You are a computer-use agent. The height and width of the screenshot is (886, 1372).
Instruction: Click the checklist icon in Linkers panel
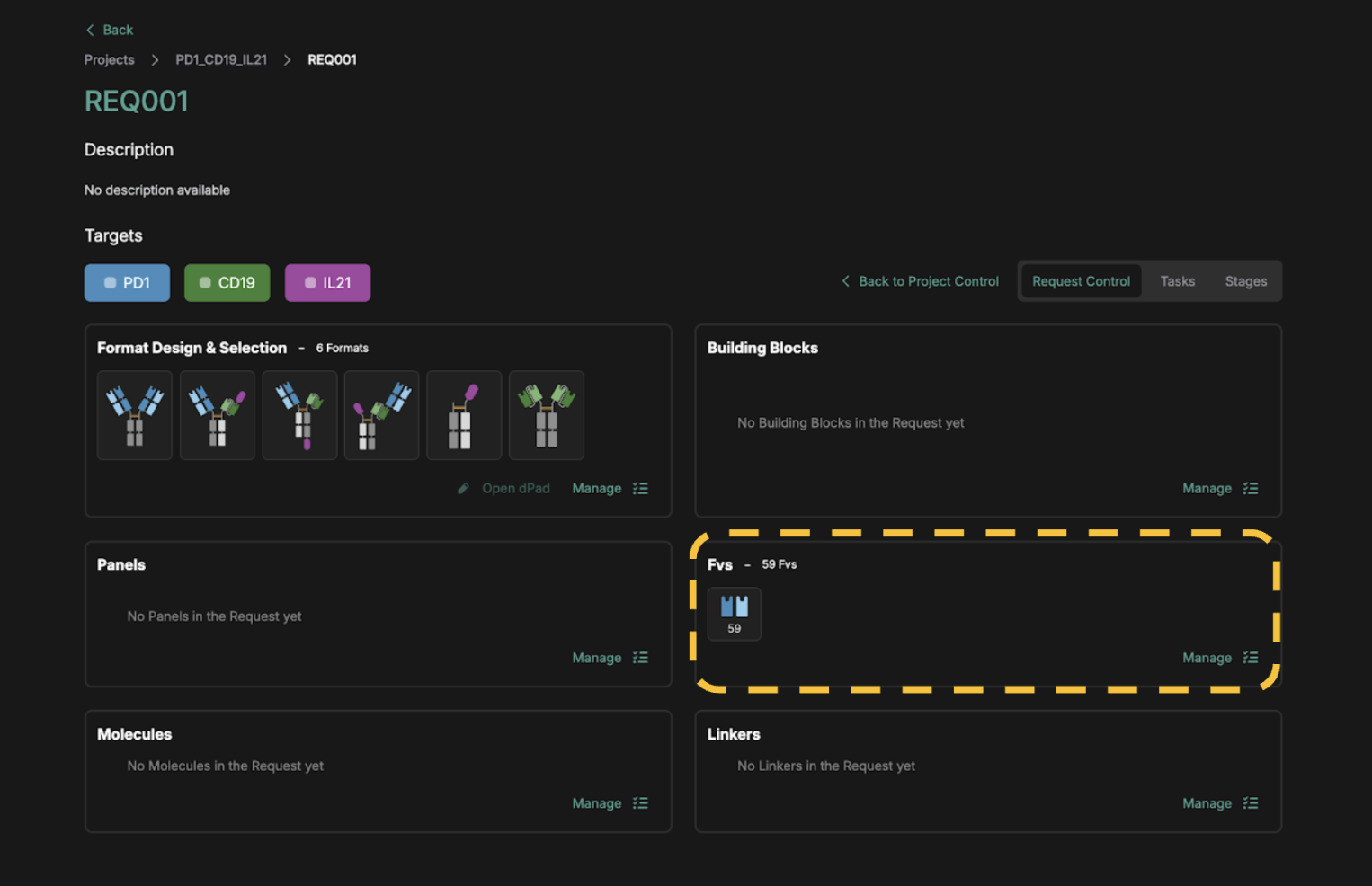pyautogui.click(x=1250, y=803)
